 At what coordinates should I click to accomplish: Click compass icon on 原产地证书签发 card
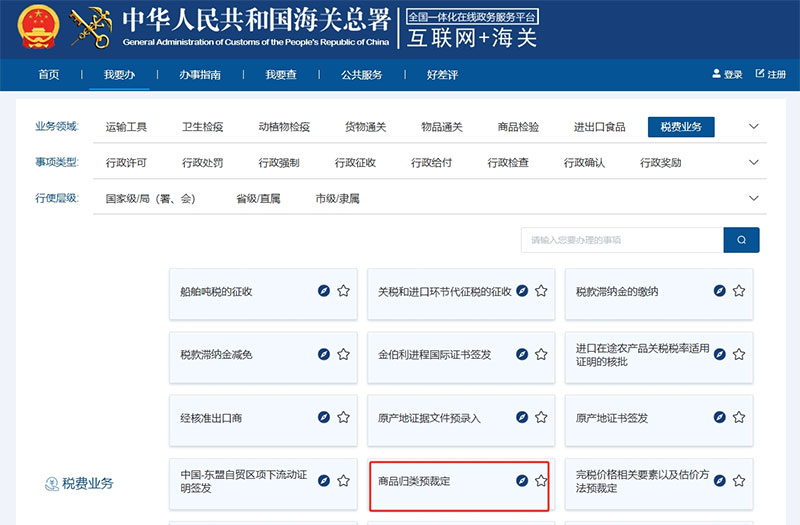719,418
